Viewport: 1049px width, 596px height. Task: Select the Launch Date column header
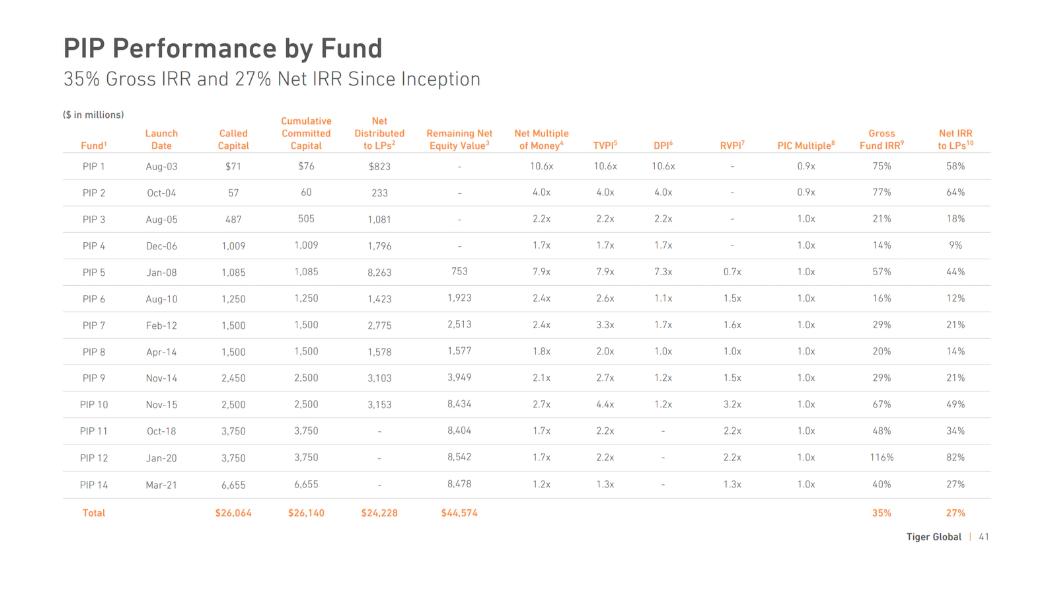point(161,139)
